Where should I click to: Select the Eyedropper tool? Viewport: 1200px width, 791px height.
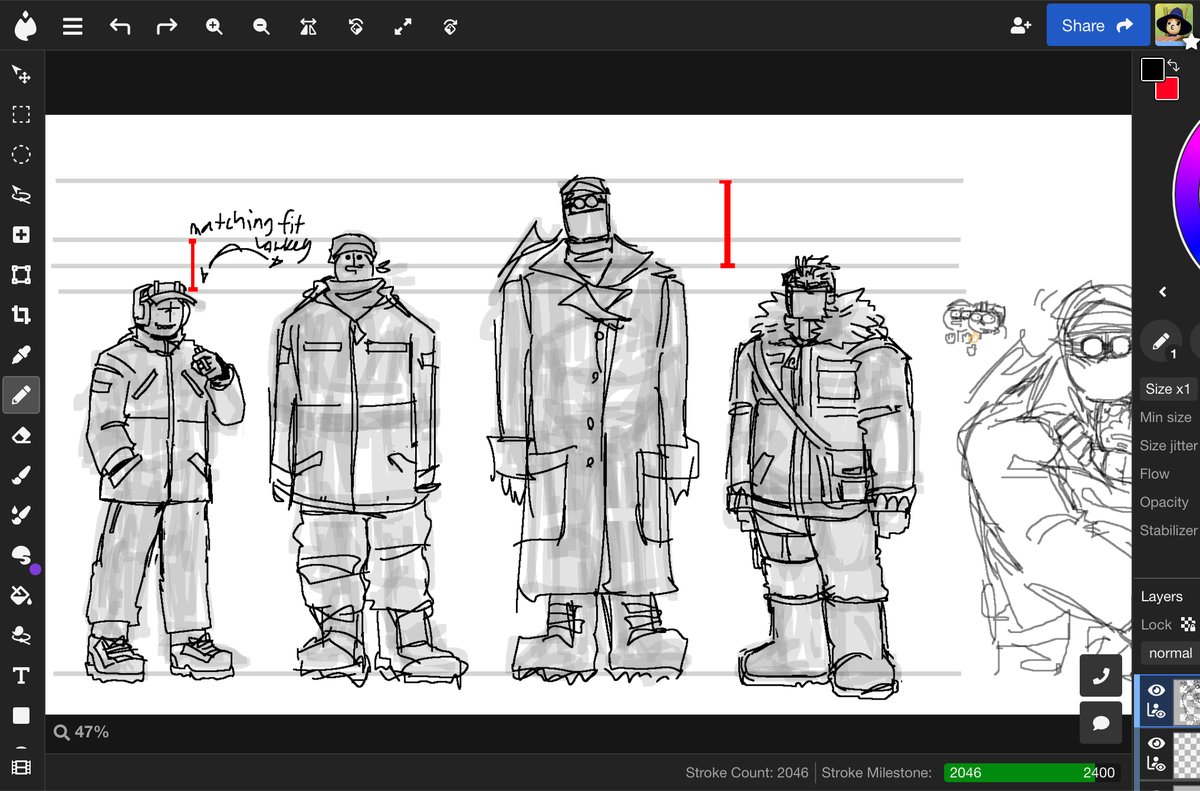pyautogui.click(x=21, y=355)
